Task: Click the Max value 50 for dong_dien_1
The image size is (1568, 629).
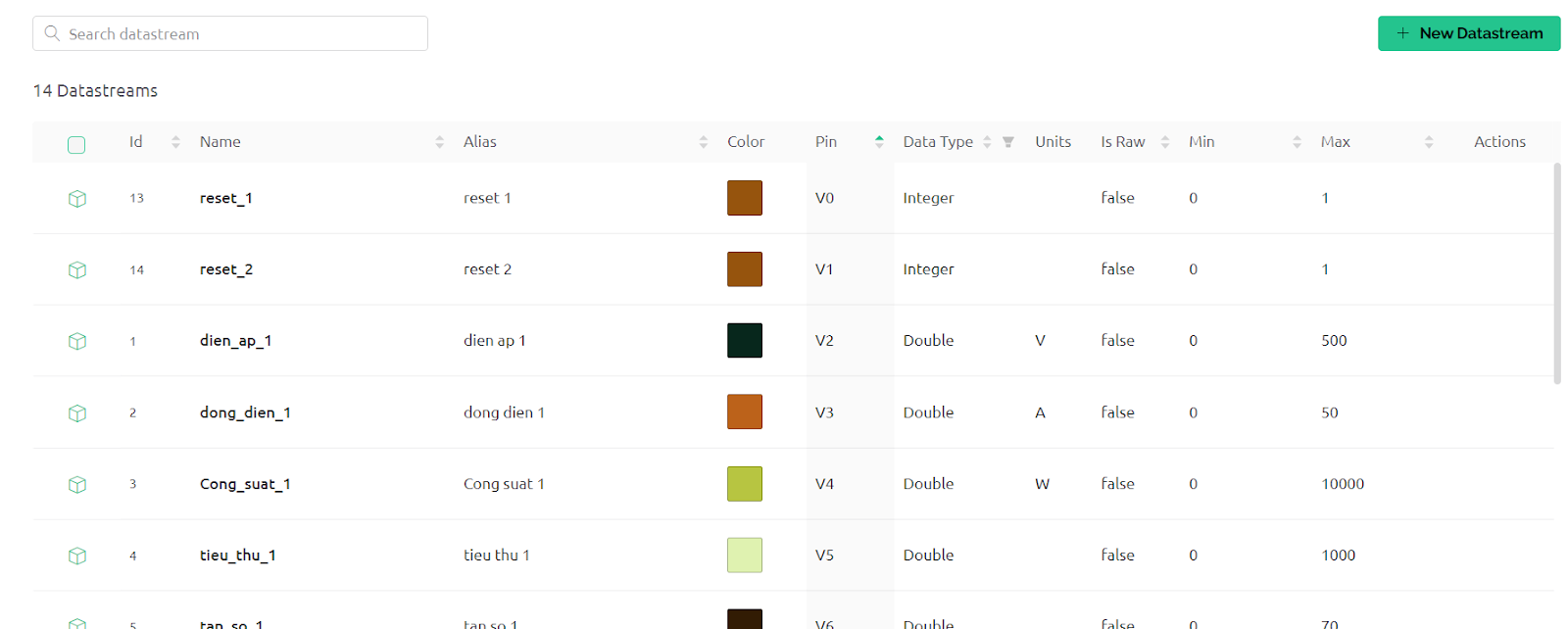Action: (x=1330, y=412)
